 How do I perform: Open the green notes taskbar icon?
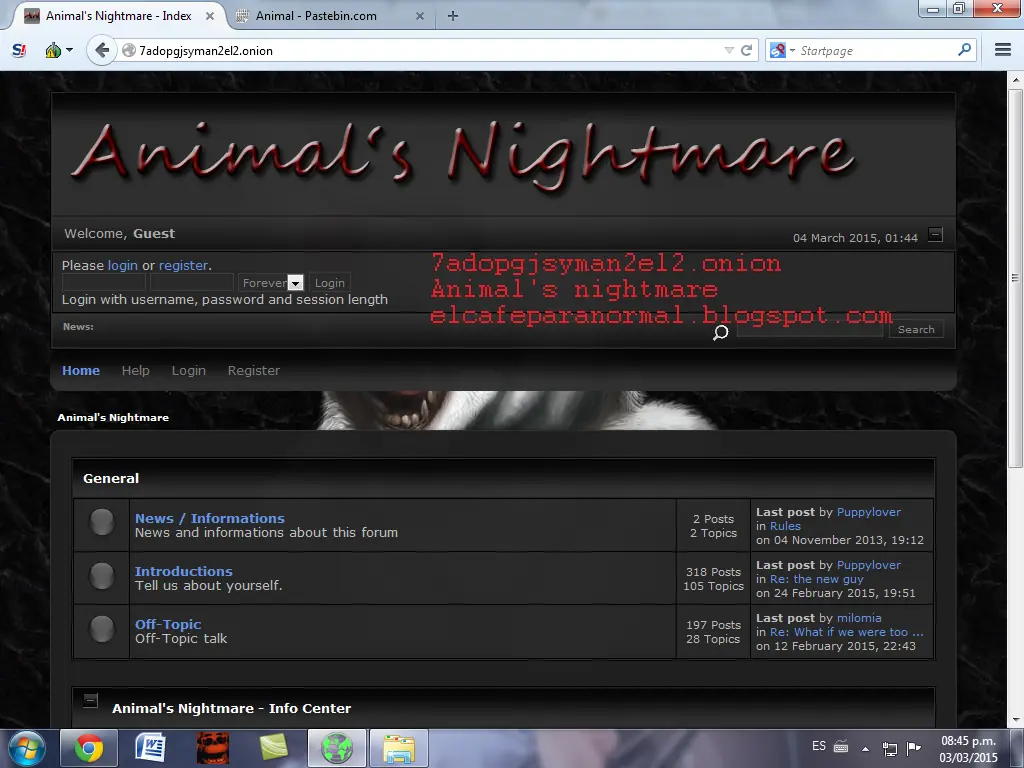[x=274, y=748]
